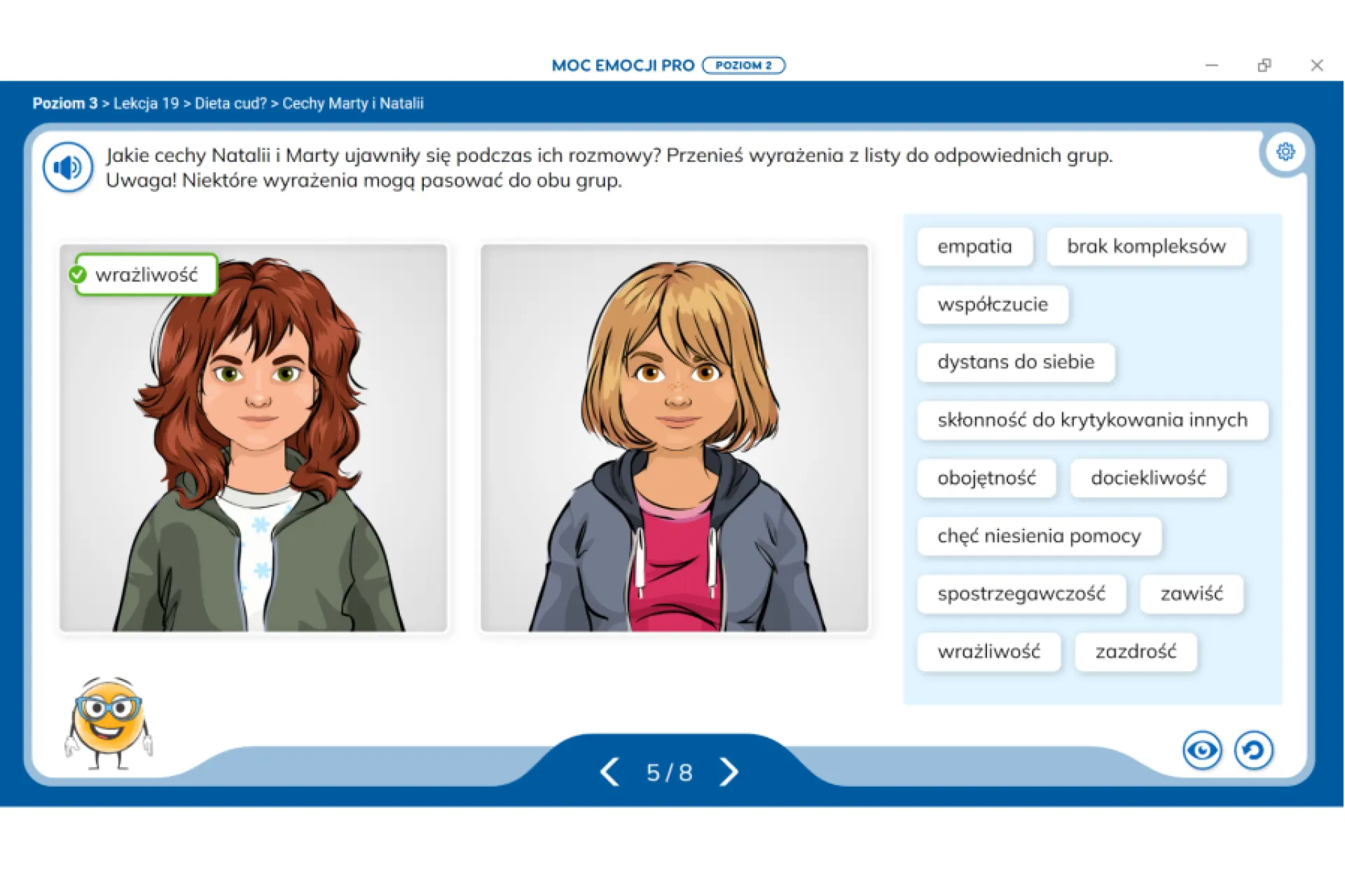Click the circular reset arrow icon
Screen dimensions: 1345x896
click(x=1253, y=750)
